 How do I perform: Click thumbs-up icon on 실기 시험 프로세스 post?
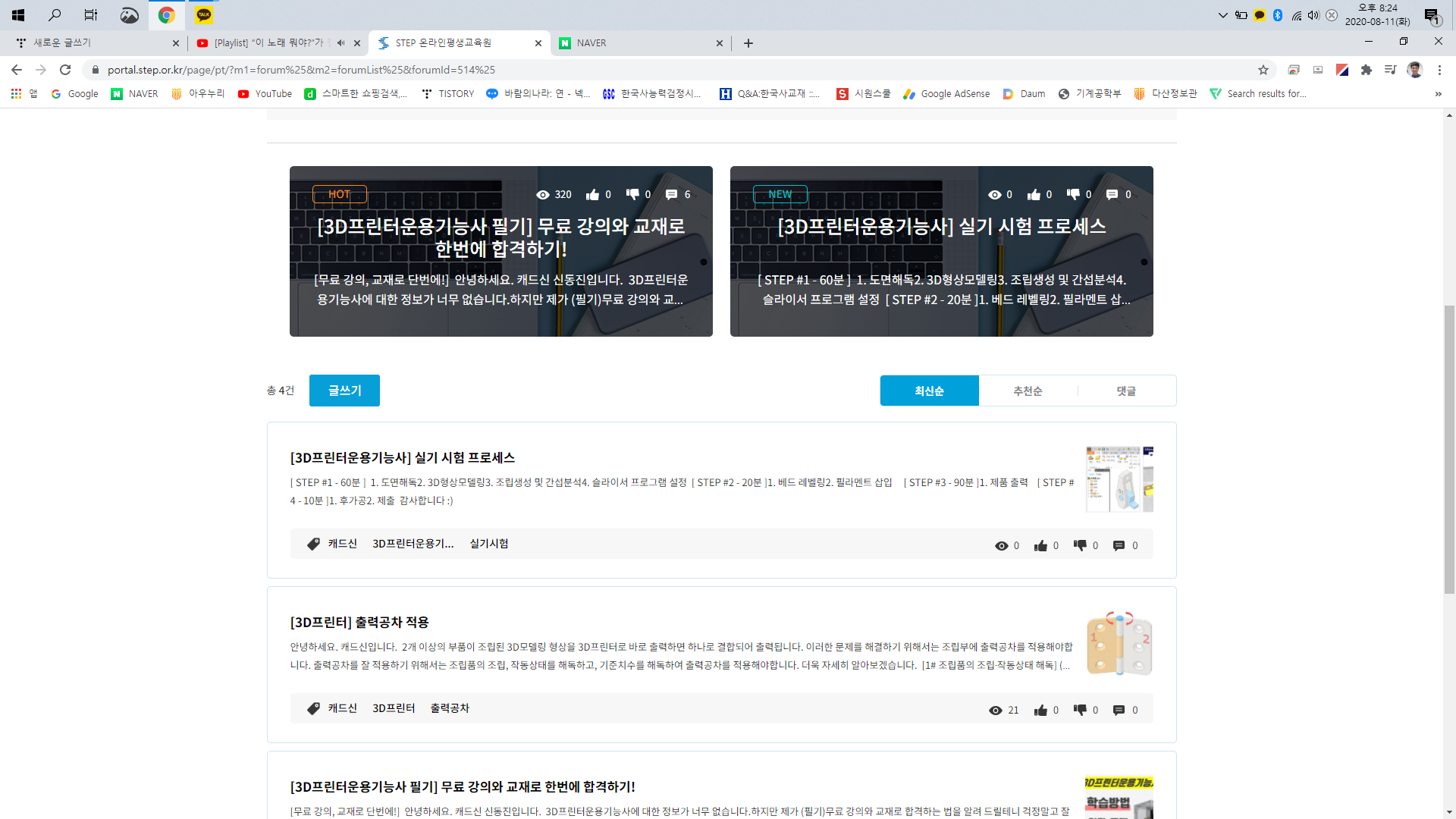point(1040,546)
